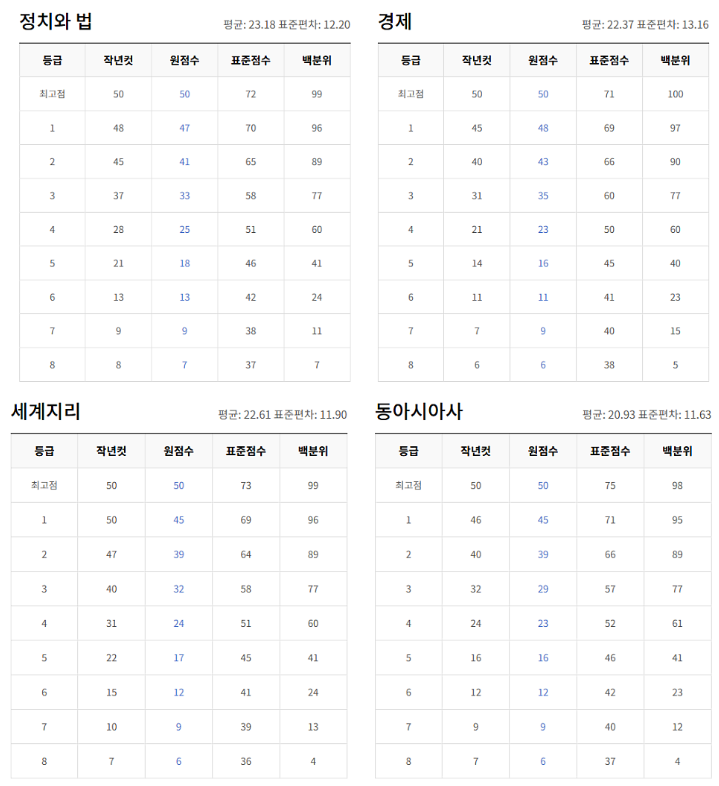Select the 원점수 header in 정치와 법 table
Screen dimensions: 719x786
(x=185, y=60)
